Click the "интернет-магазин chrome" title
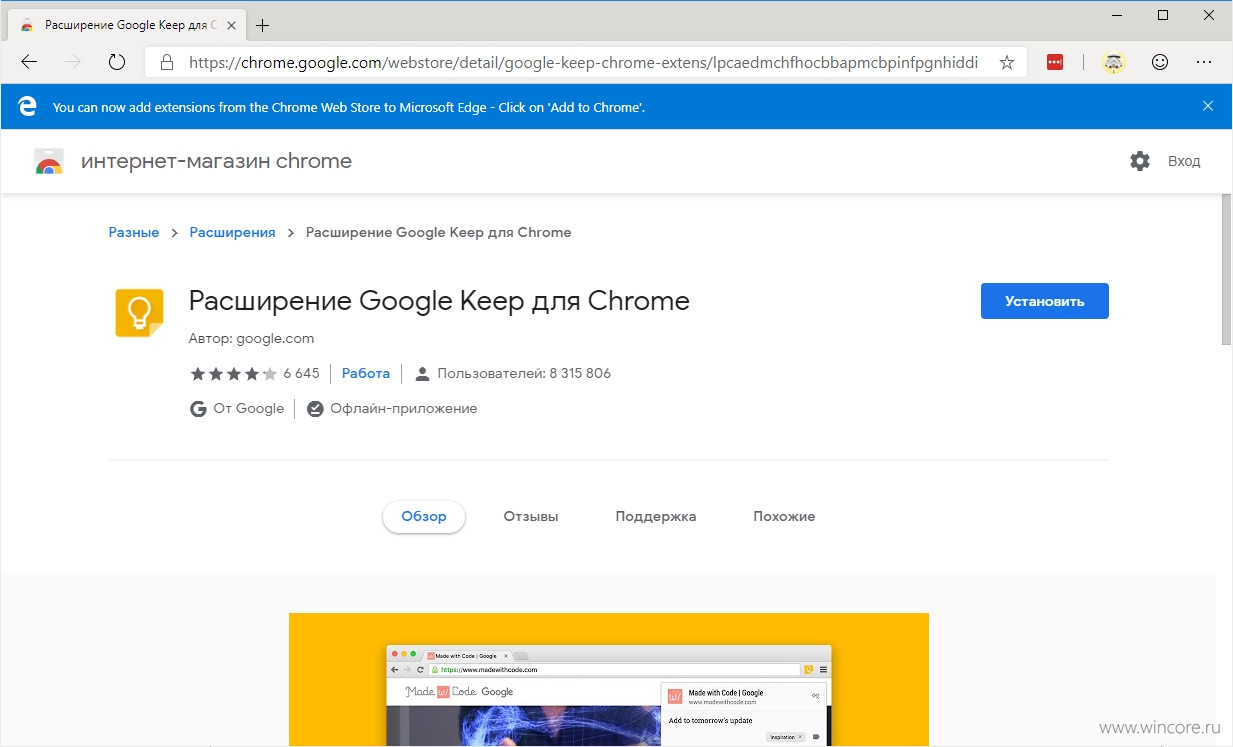Screen dimensions: 1233x747 [x=216, y=161]
